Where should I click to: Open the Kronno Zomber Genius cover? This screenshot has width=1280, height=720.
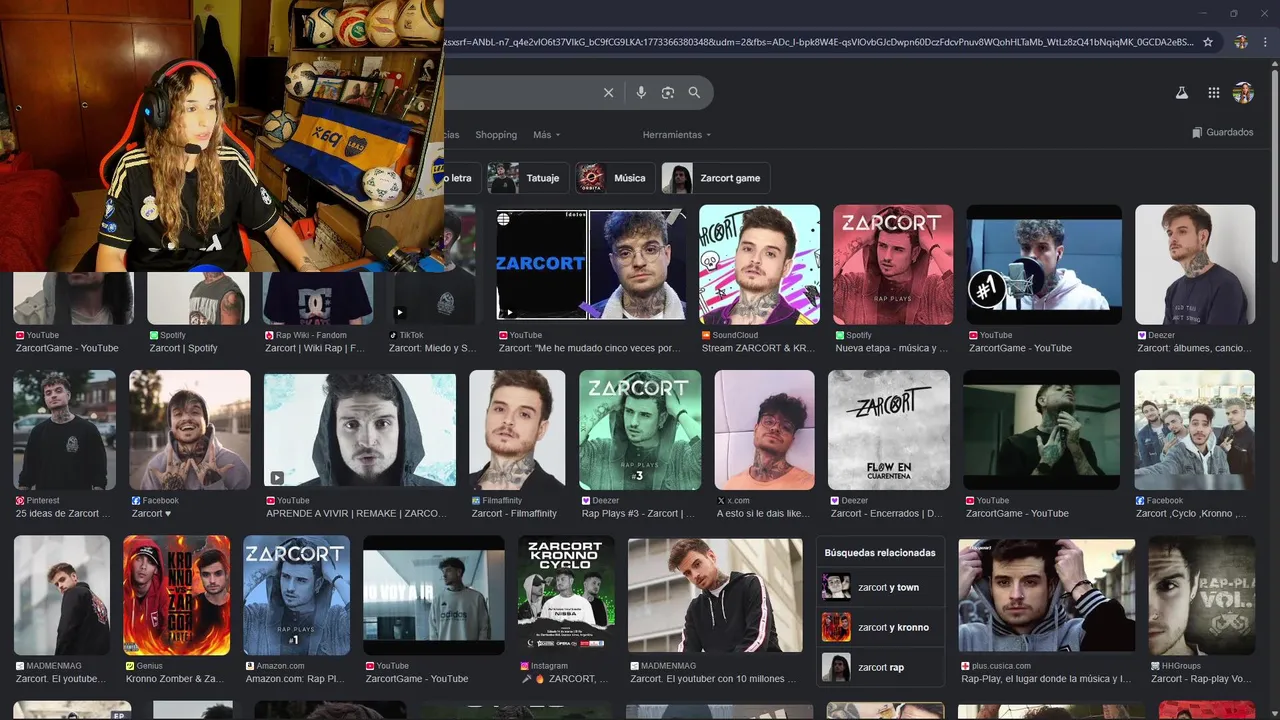coord(176,595)
